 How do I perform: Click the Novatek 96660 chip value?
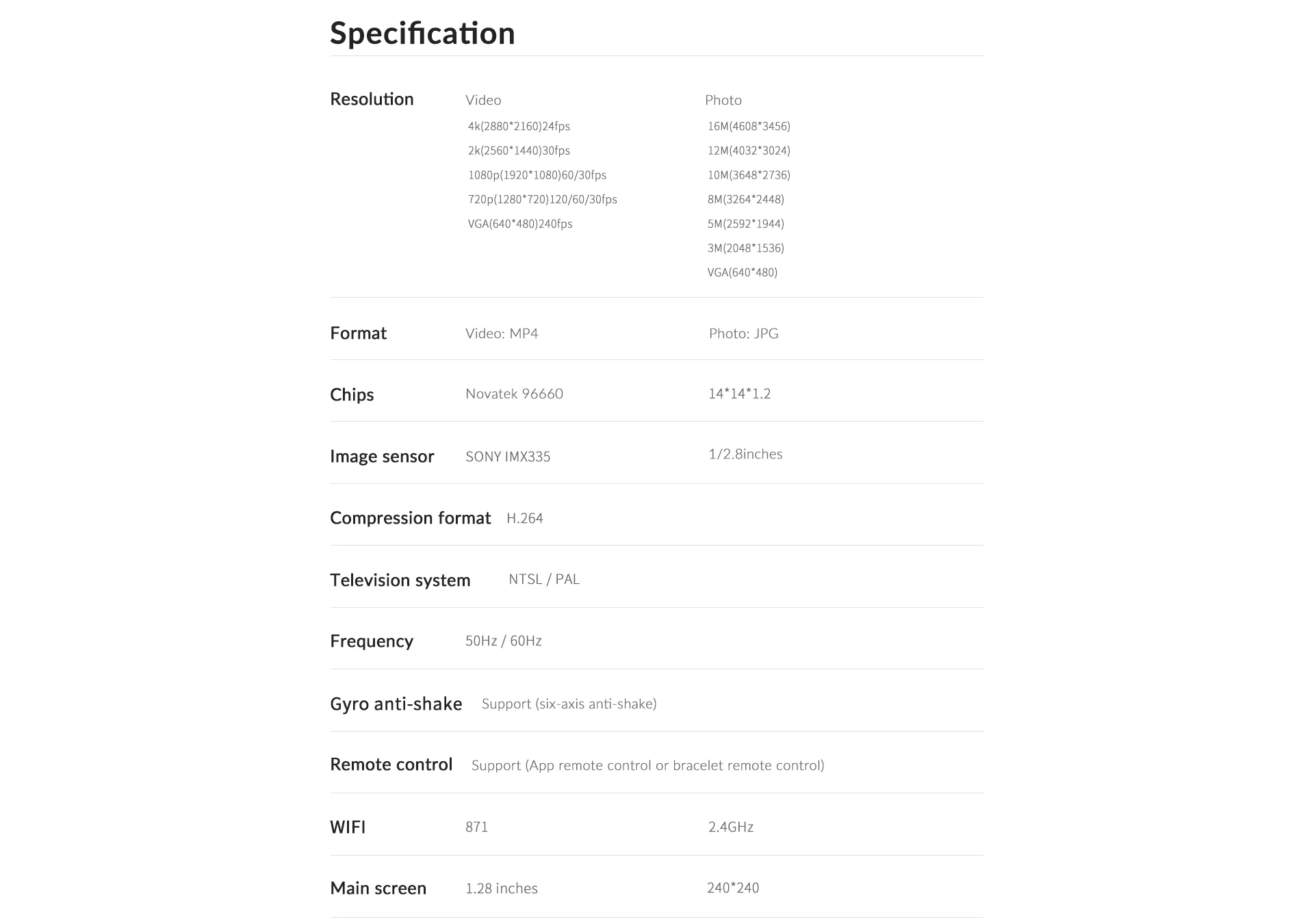514,394
